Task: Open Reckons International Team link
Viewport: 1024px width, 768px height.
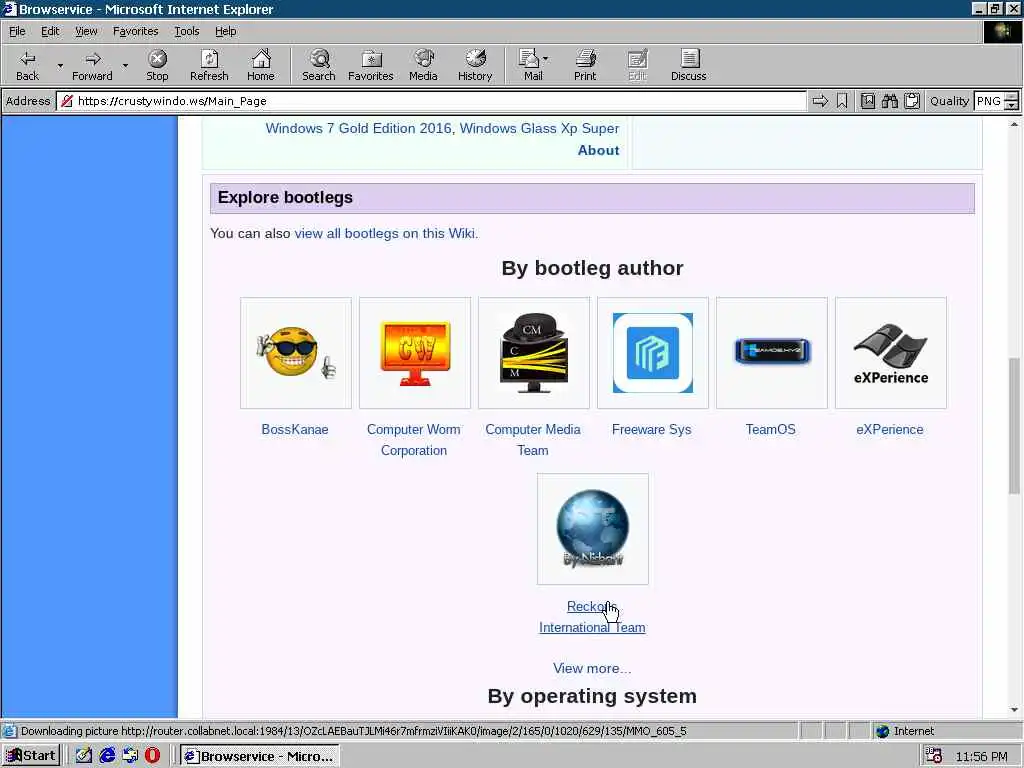Action: tap(592, 616)
